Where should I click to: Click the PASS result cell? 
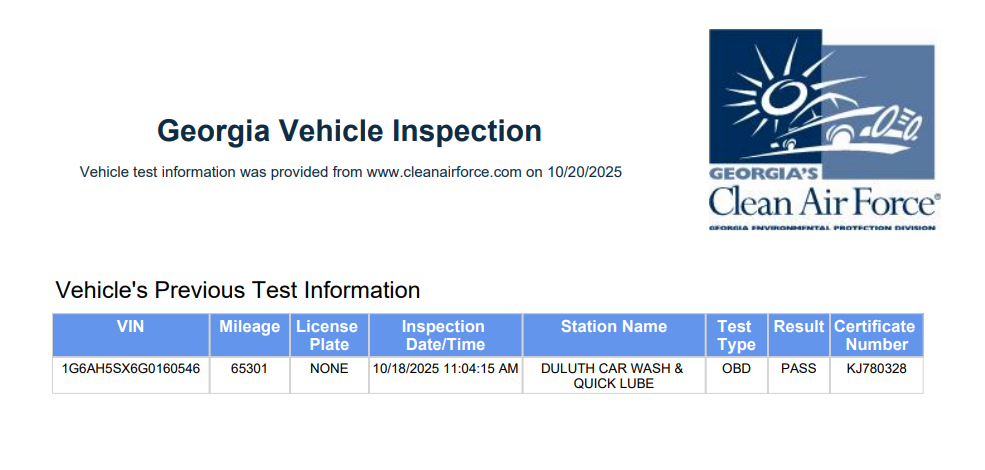coord(798,368)
